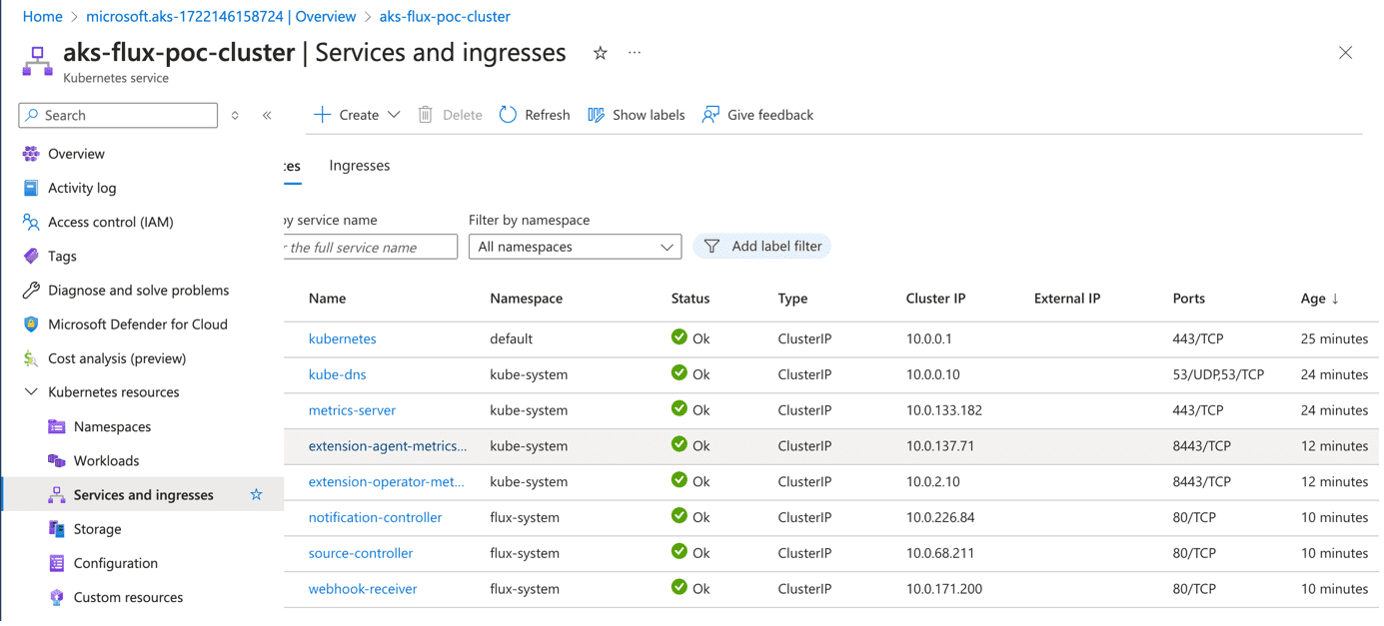Viewport: 1384px width, 626px height.
Task: Open Custom resources in the sidebar
Action: coord(128,597)
